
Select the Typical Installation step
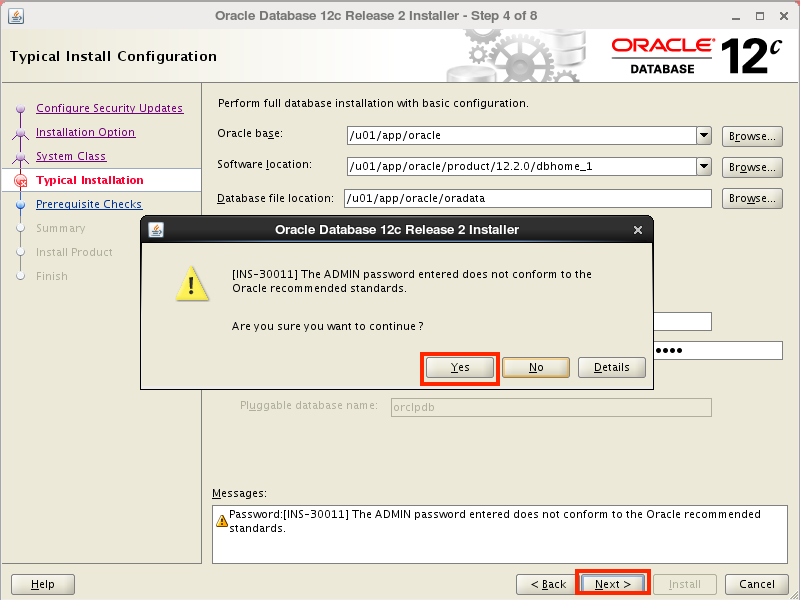(x=90, y=180)
